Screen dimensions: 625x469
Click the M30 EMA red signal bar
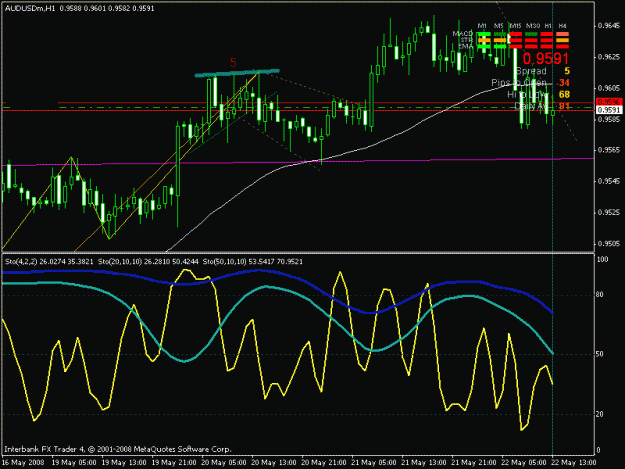click(531, 47)
